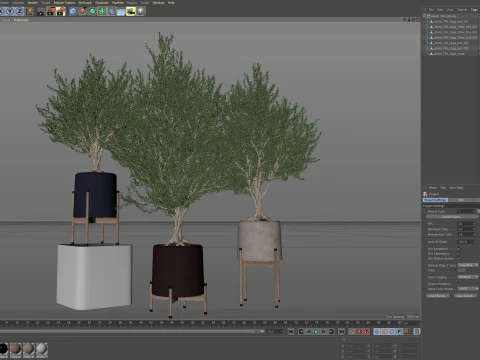Click the green array modeling icon
480x360 pixels.
[102, 11]
